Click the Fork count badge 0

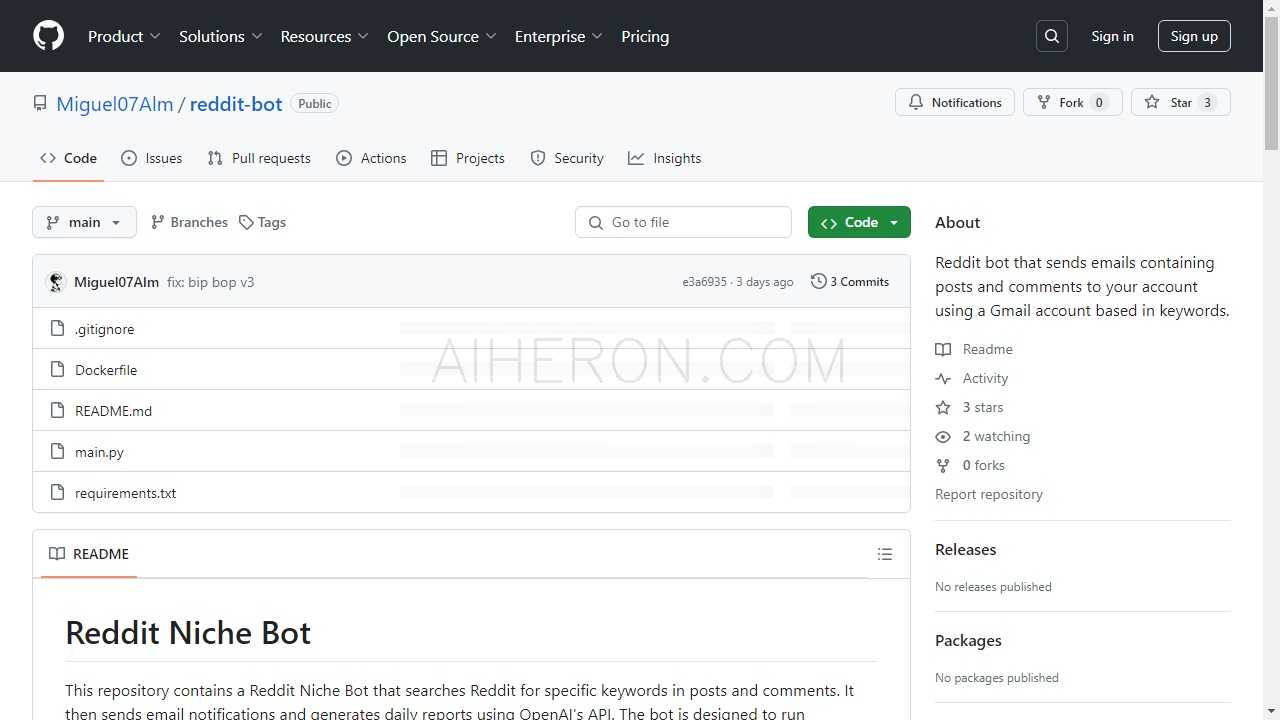(1099, 102)
